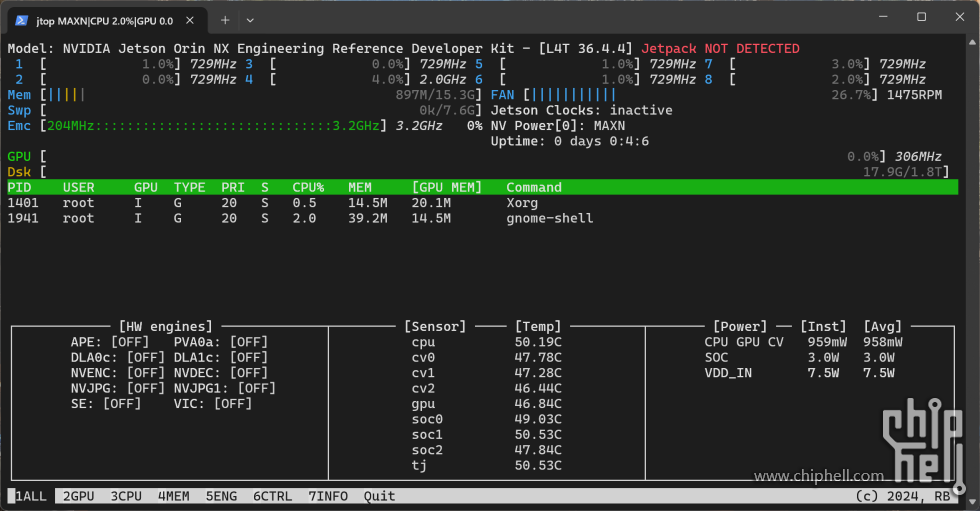This screenshot has height=511, width=980.
Task: Click the Command column header
Action: point(534,187)
